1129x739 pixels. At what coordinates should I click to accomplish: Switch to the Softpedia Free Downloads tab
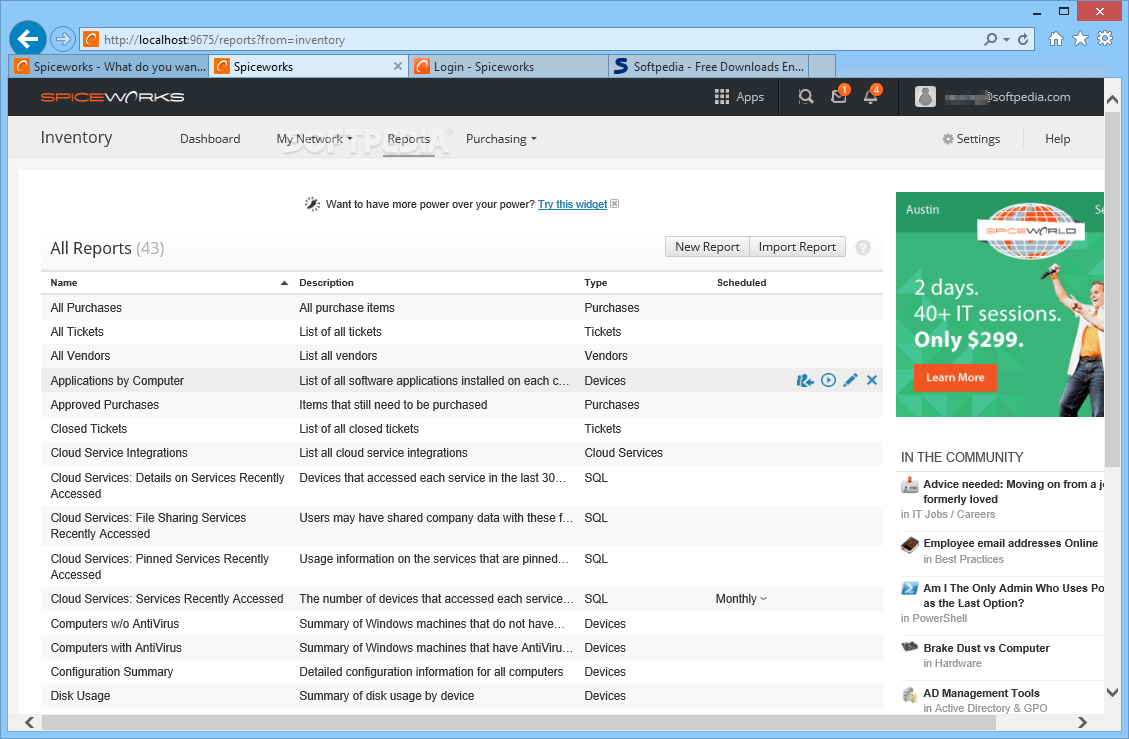[709, 66]
